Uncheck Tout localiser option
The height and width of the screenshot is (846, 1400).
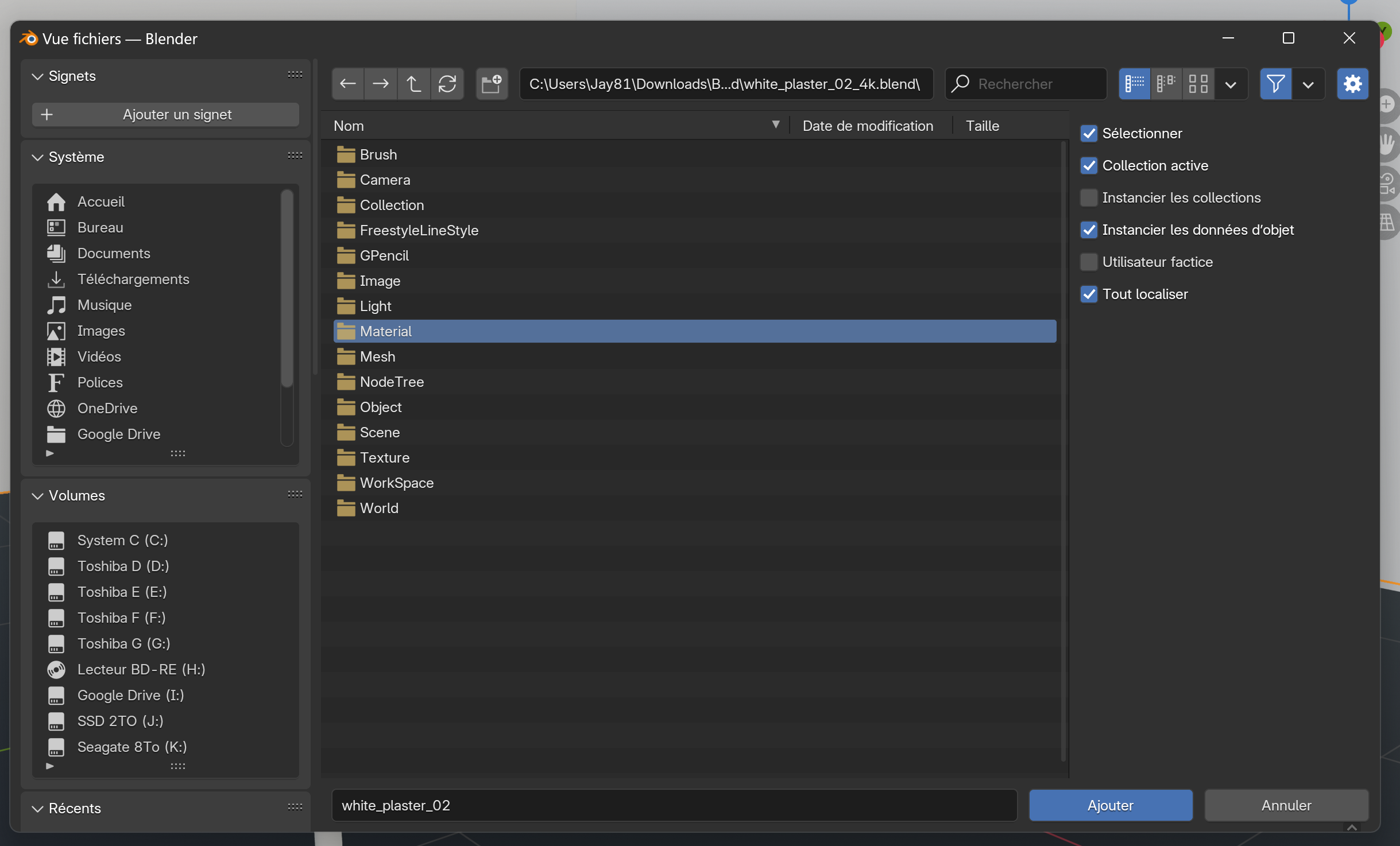tap(1089, 294)
